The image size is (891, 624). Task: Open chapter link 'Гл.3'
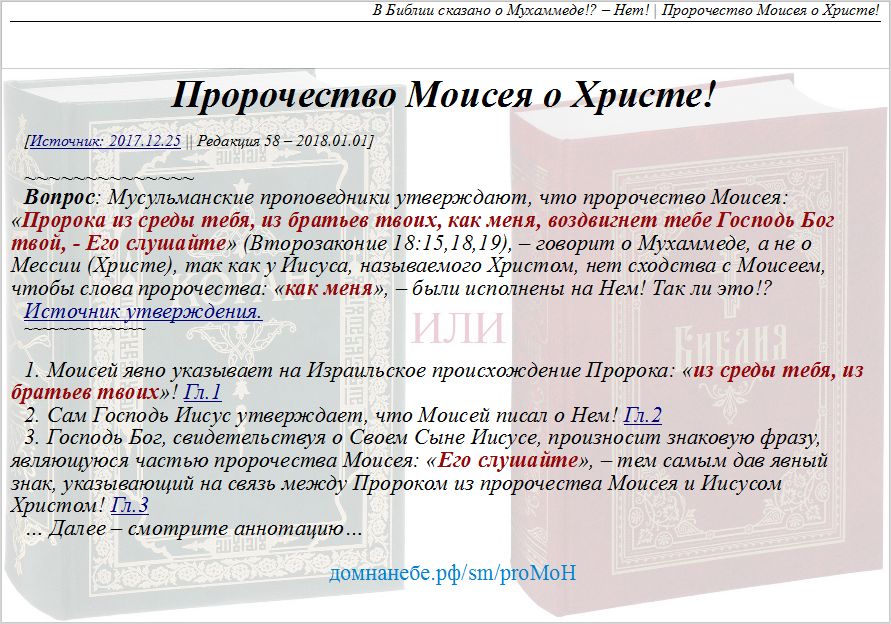click(130, 505)
